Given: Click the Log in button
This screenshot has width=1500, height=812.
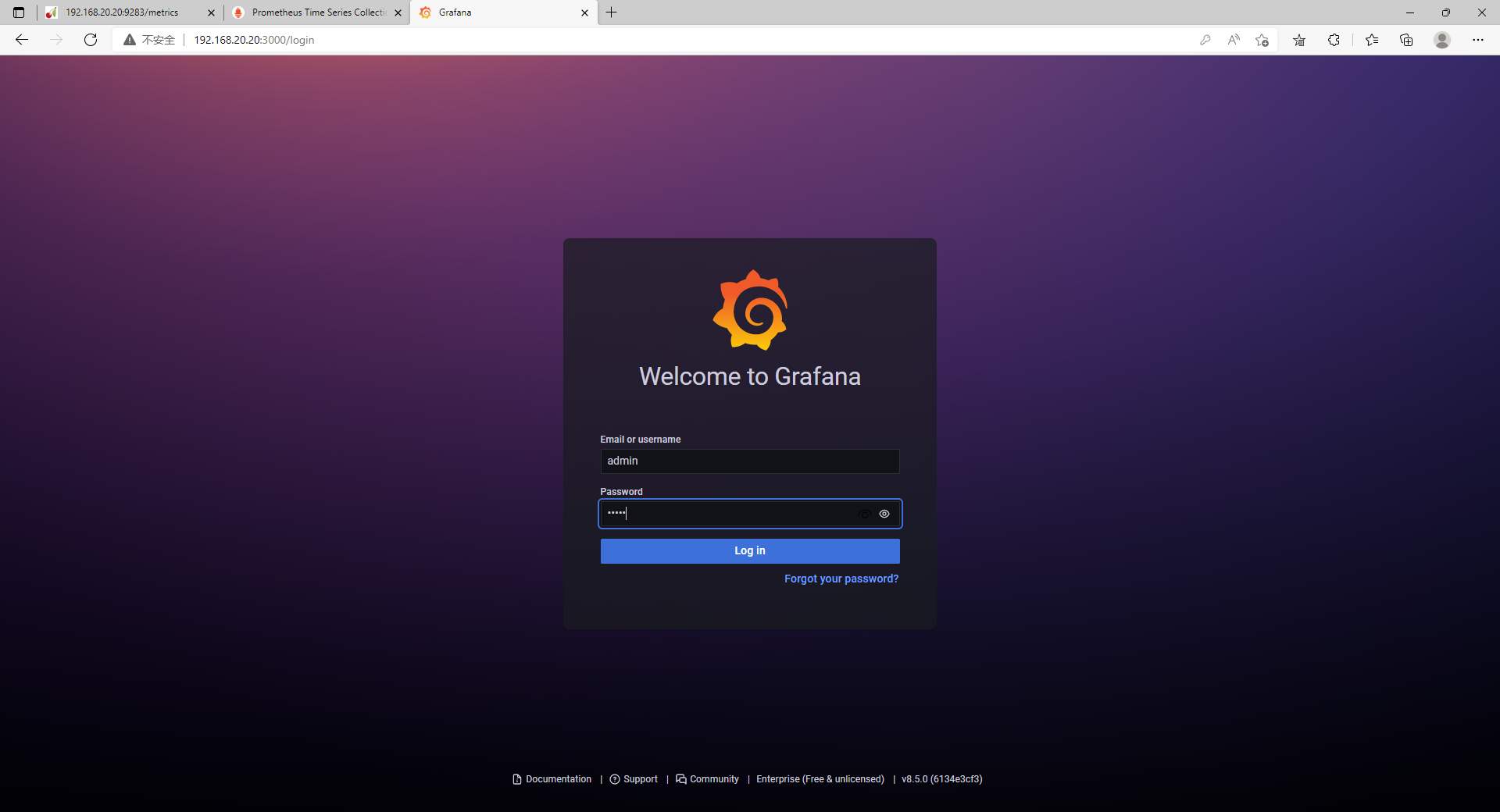Looking at the screenshot, I should (x=750, y=551).
